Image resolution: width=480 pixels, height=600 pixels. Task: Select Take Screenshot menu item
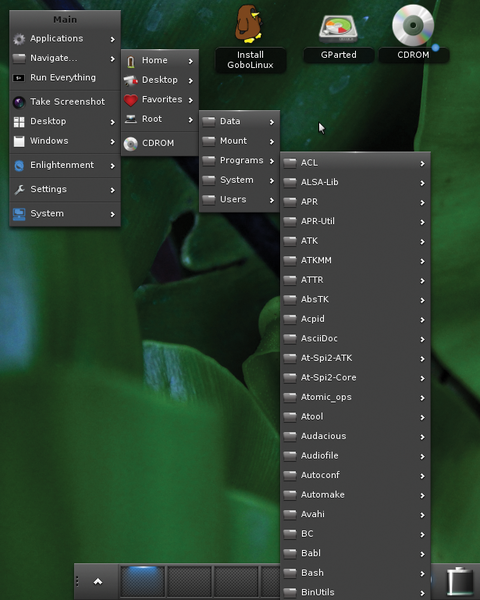(x=65, y=102)
